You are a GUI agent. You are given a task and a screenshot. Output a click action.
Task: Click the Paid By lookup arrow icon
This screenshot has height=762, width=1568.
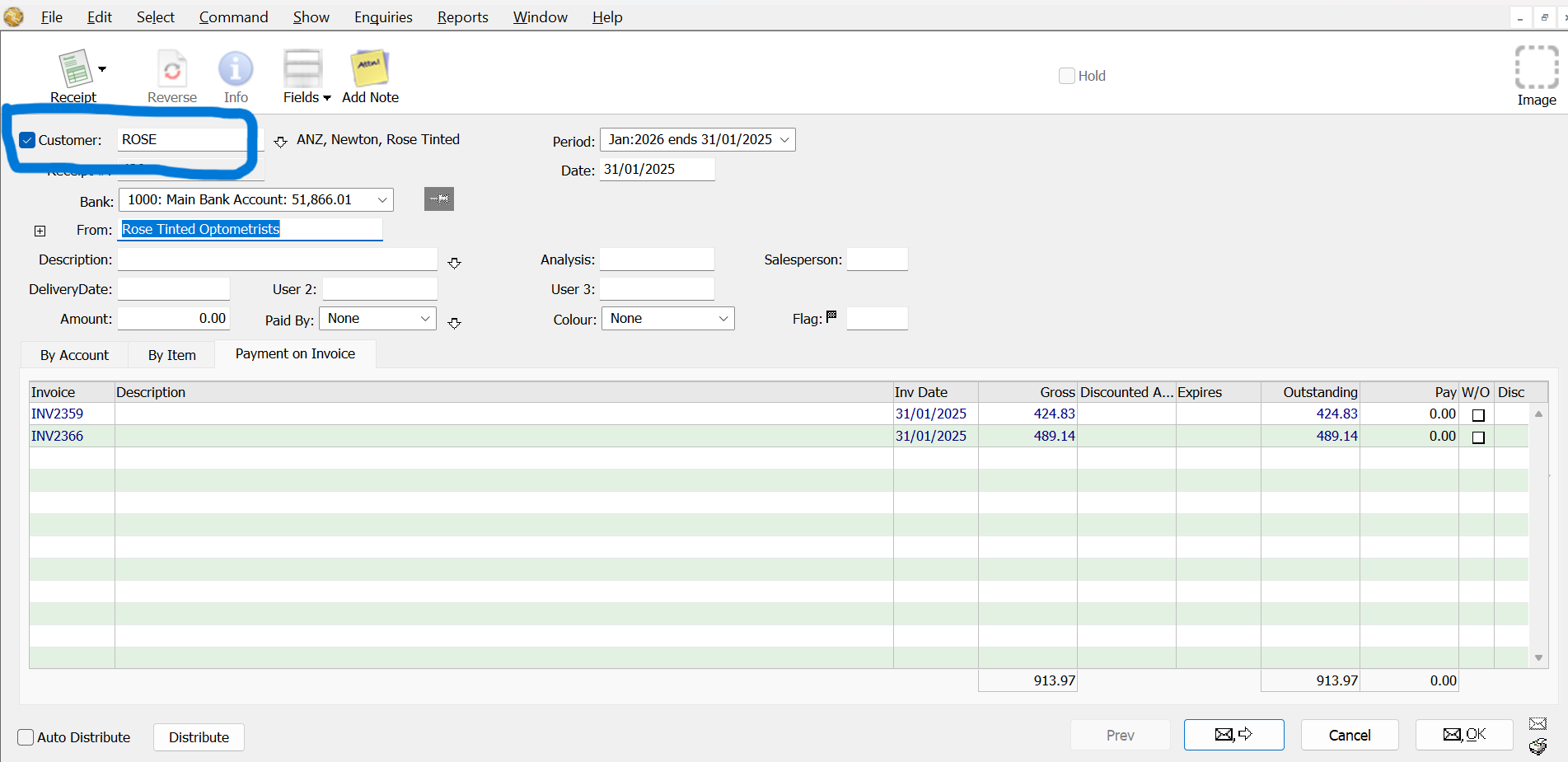(x=454, y=323)
